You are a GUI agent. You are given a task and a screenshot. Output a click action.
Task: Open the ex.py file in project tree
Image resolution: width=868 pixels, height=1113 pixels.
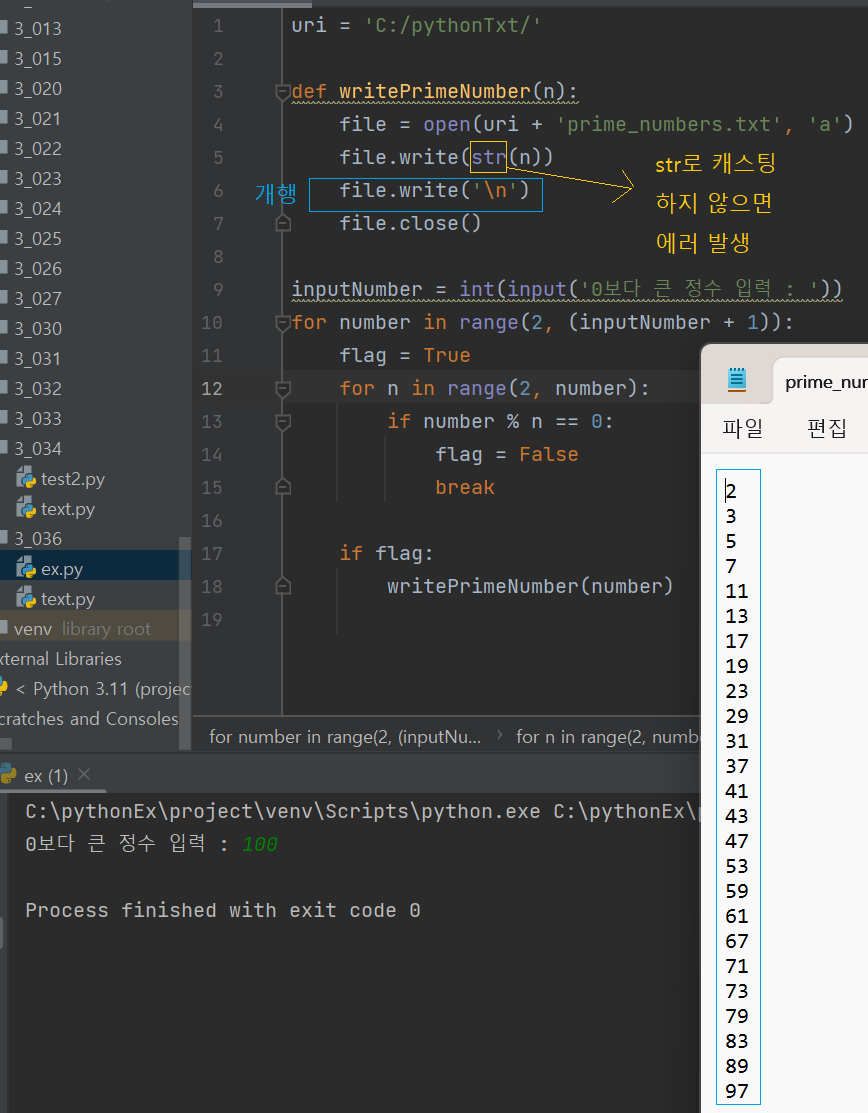click(x=62, y=569)
